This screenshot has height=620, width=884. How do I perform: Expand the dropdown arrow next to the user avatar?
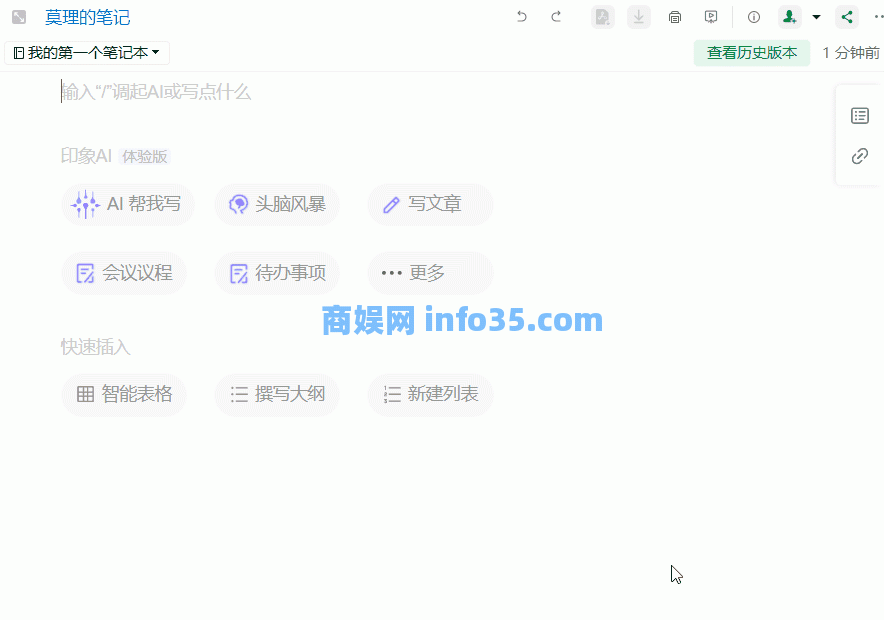[816, 17]
